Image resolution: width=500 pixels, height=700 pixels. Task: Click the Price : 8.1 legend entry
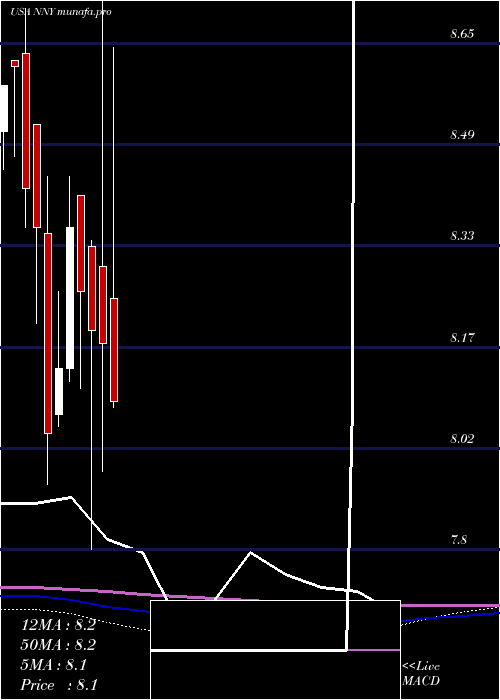coord(59,685)
